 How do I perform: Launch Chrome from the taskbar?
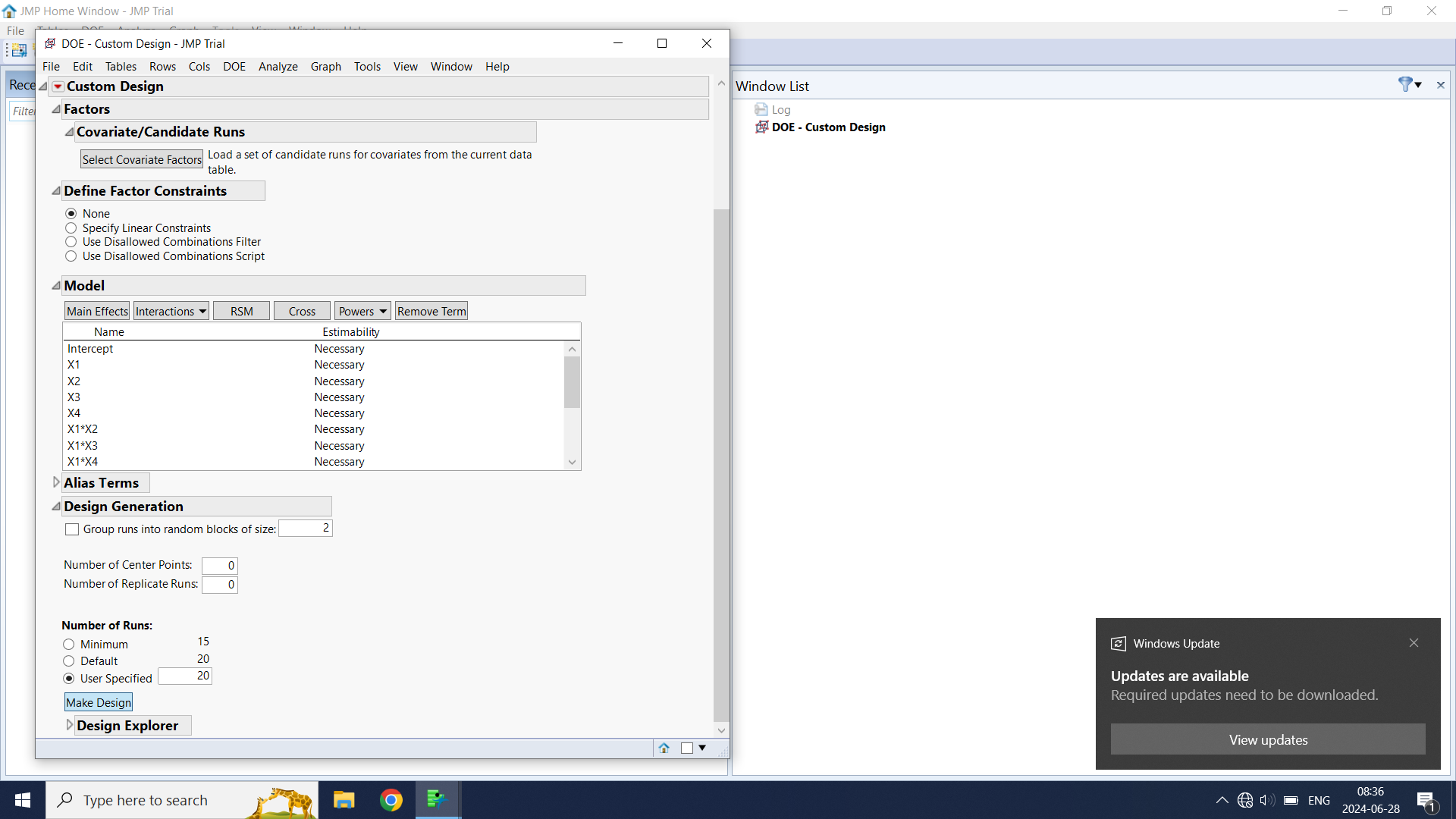coord(391,800)
